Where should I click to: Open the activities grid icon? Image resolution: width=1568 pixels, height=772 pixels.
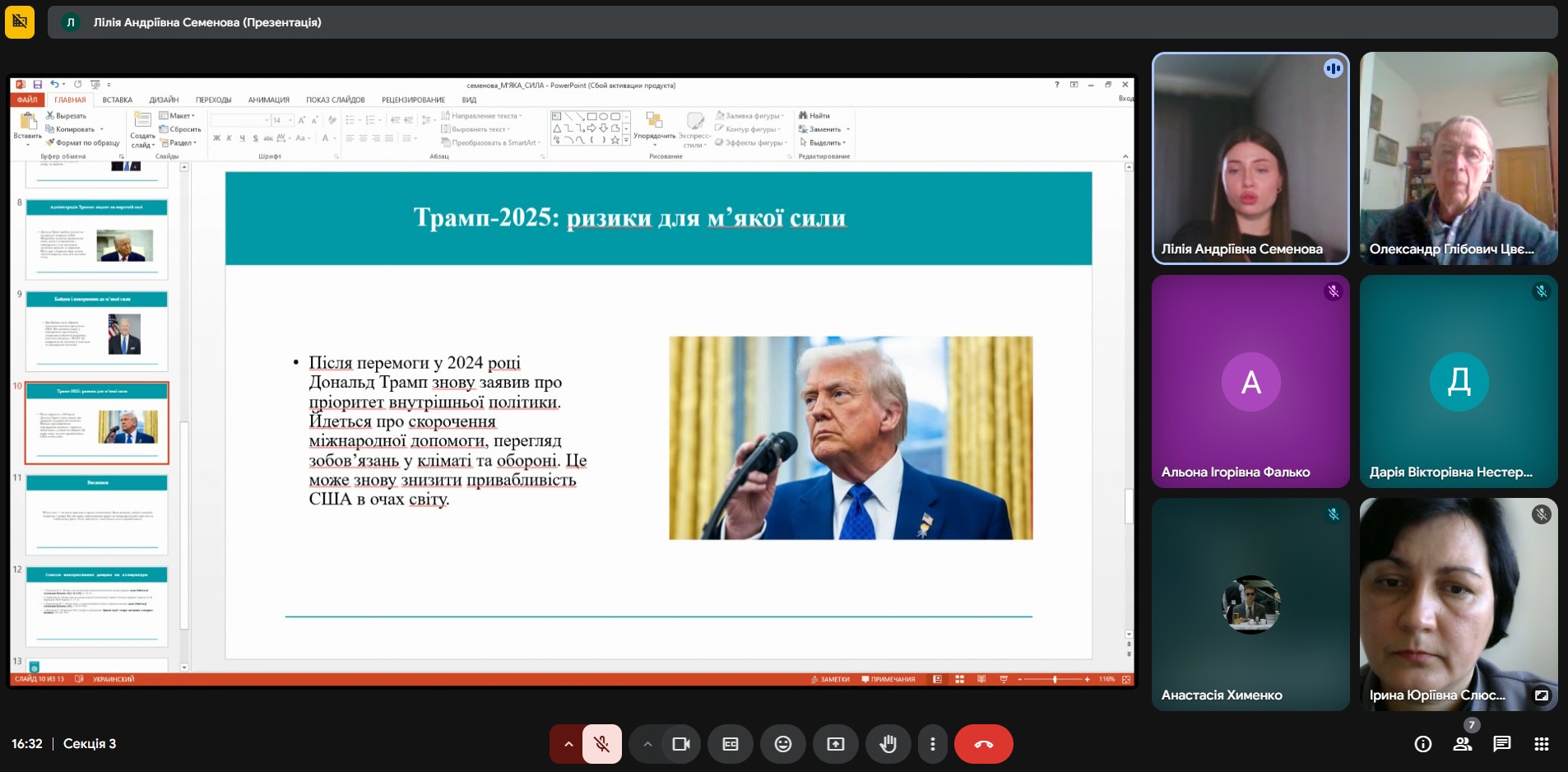tap(1541, 744)
